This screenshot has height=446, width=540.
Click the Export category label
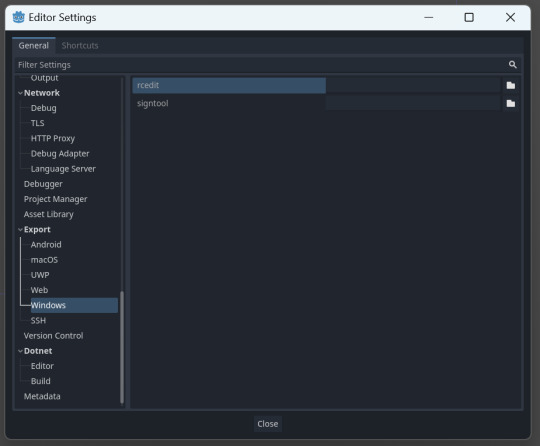tap(37, 229)
